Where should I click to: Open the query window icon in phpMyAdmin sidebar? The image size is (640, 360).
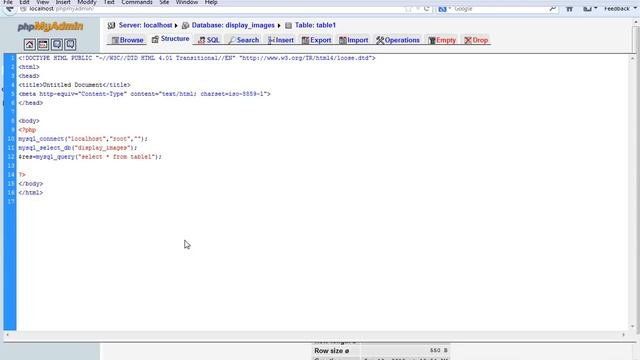click(x=43, y=44)
